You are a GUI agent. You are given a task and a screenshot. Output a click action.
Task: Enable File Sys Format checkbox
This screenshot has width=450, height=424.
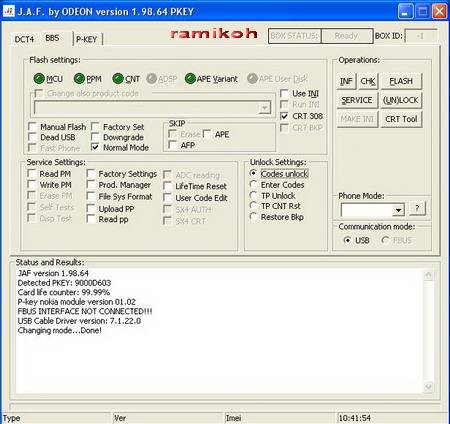[x=91, y=197]
